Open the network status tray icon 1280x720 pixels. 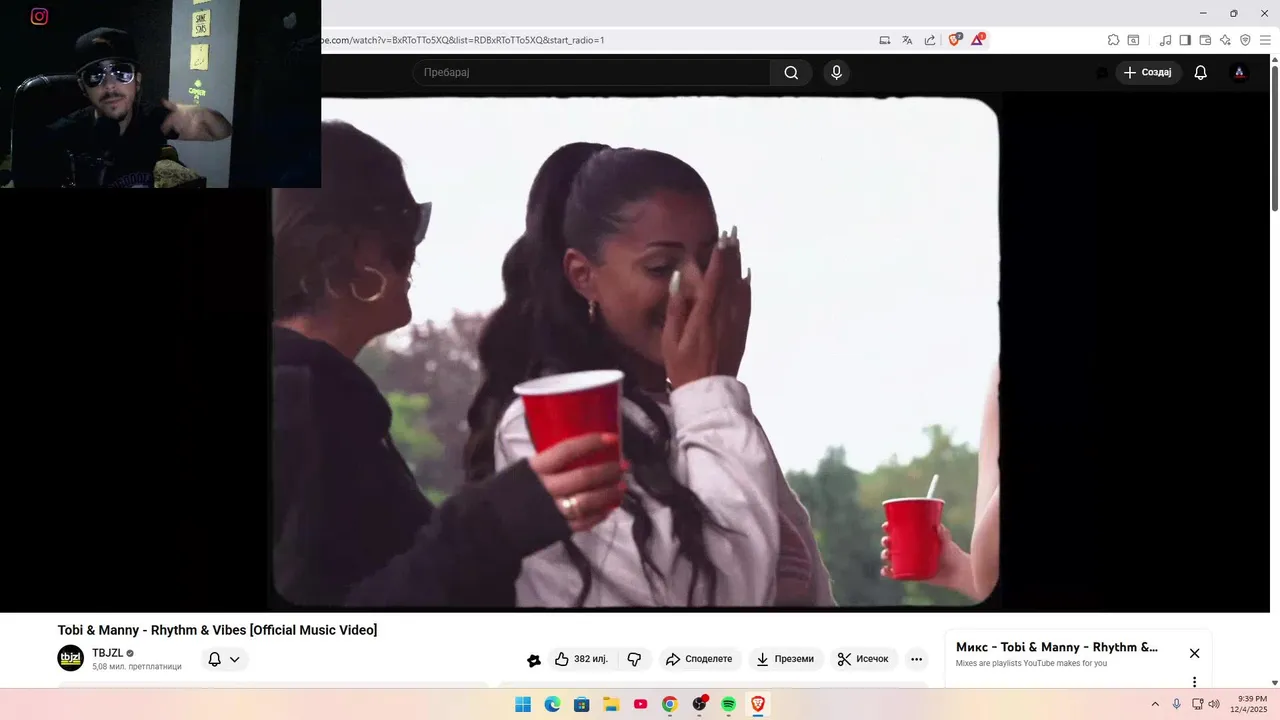[x=1198, y=704]
